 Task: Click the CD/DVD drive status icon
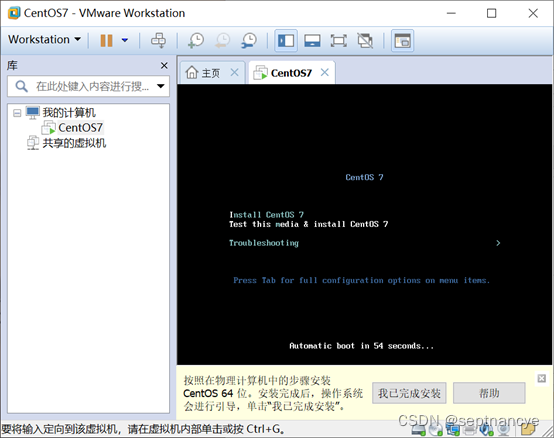pyautogui.click(x=435, y=430)
